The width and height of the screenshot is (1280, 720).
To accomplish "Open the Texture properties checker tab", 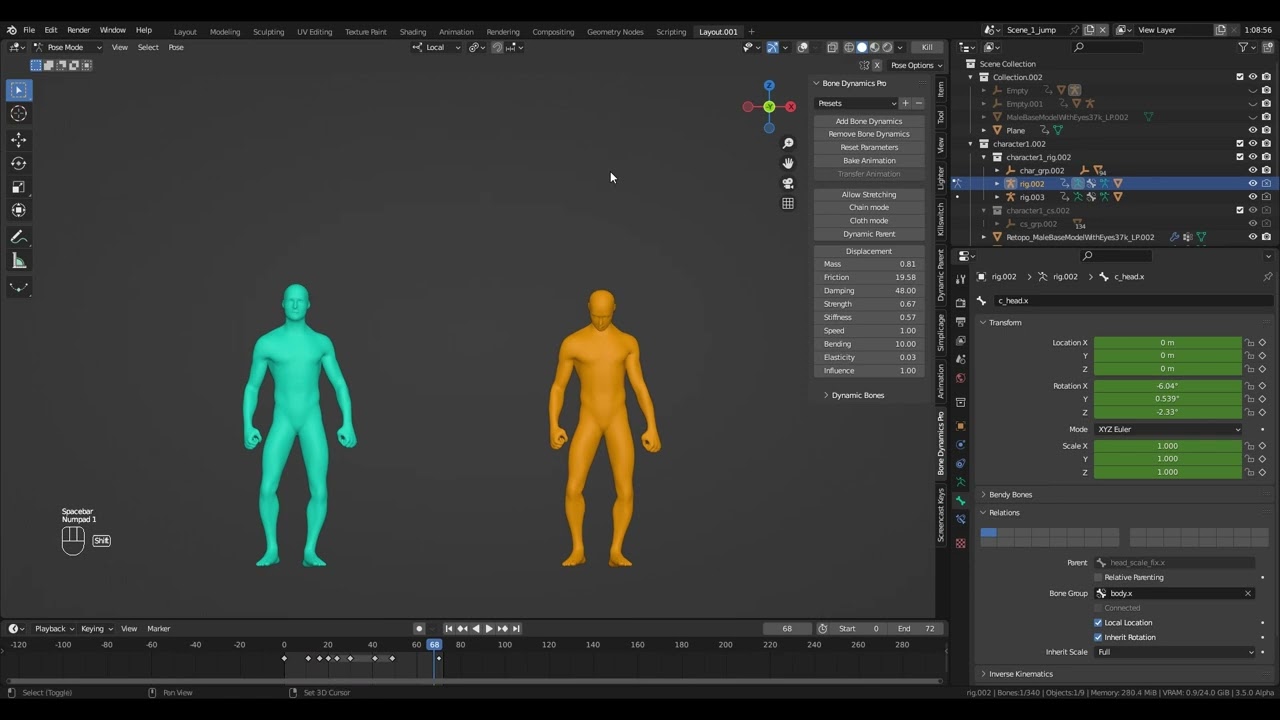I will coord(961,543).
